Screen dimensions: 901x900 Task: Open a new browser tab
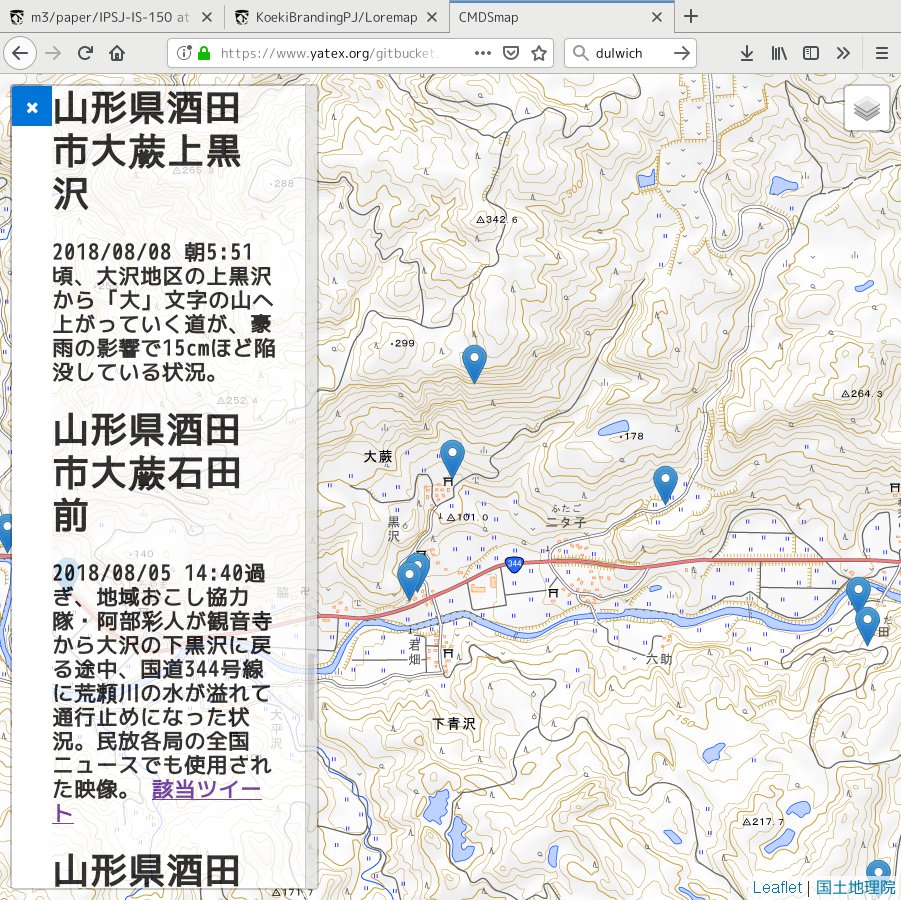coord(691,17)
